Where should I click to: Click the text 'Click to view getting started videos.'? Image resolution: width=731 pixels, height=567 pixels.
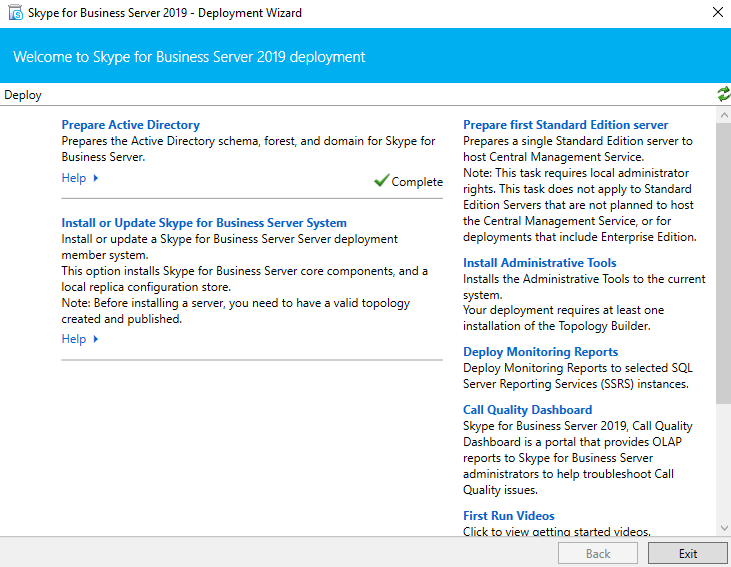tap(557, 532)
